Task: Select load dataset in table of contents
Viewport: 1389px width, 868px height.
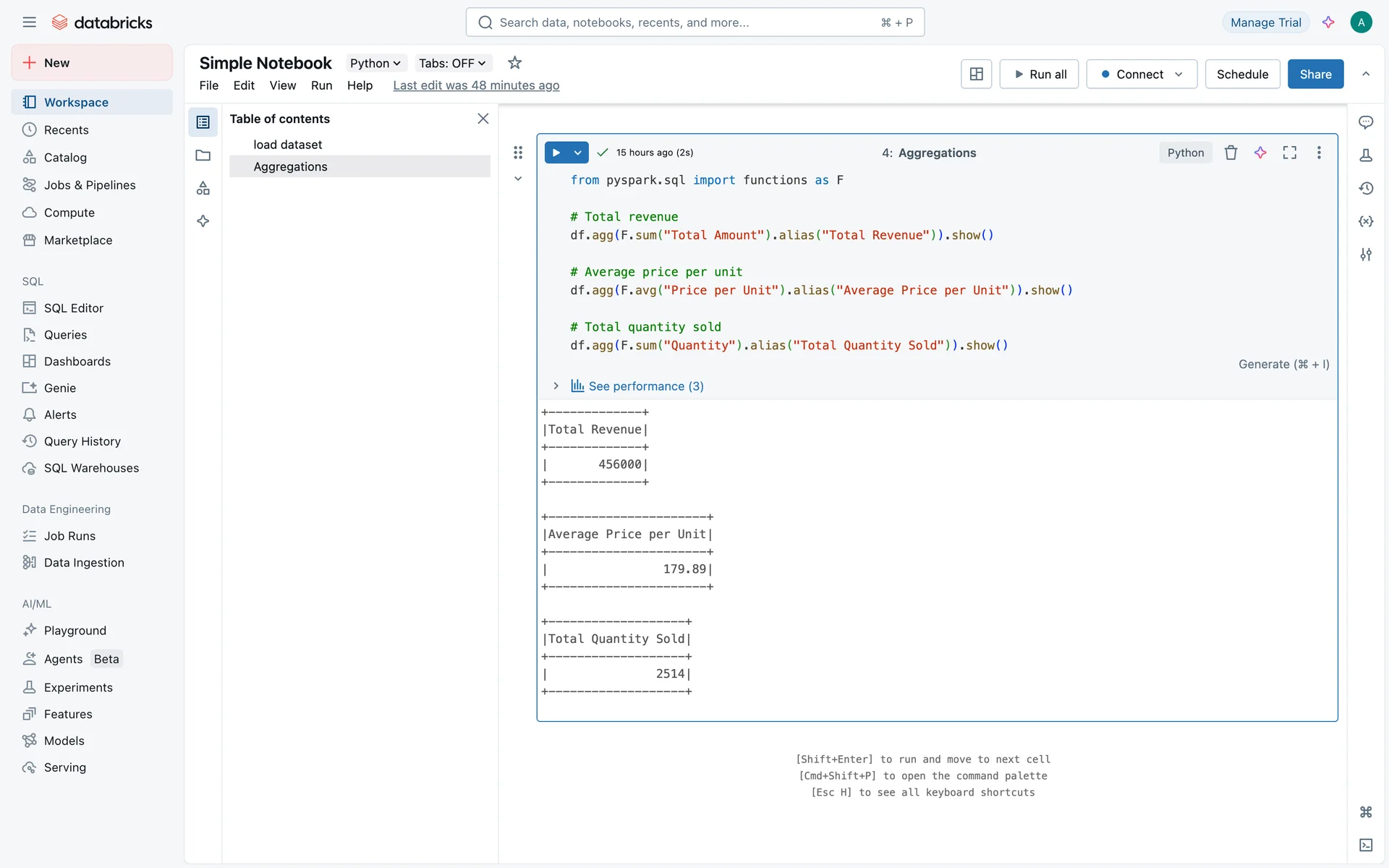Action: click(x=288, y=145)
